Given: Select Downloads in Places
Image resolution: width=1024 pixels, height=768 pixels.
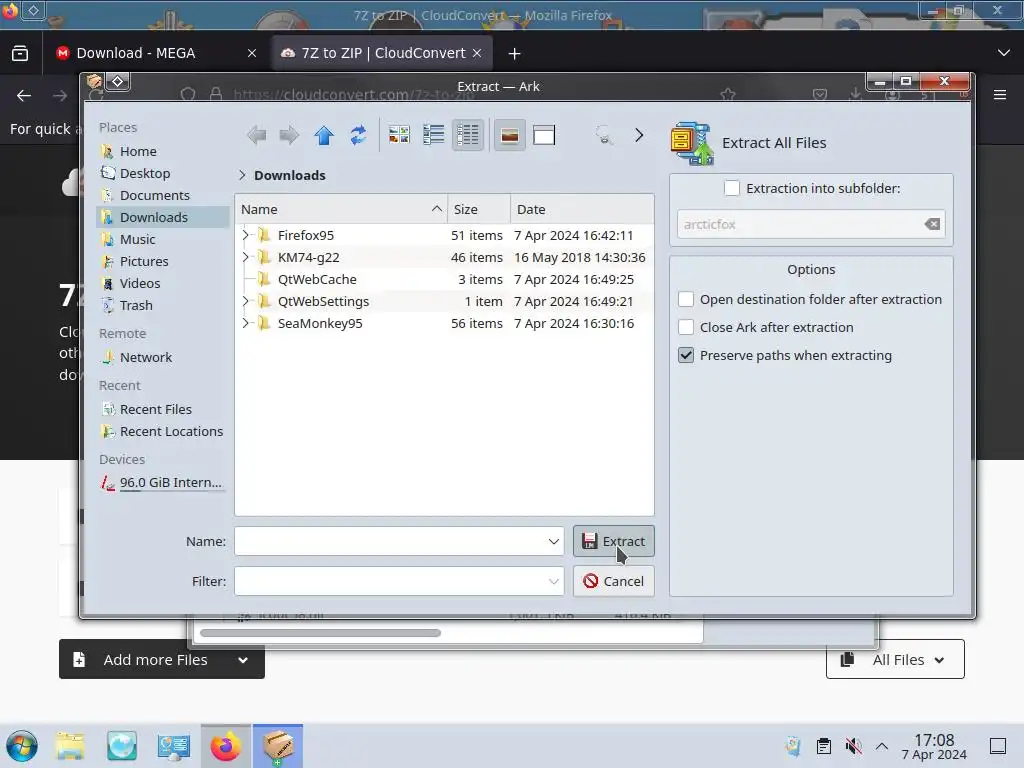Looking at the screenshot, I should [163, 217].
